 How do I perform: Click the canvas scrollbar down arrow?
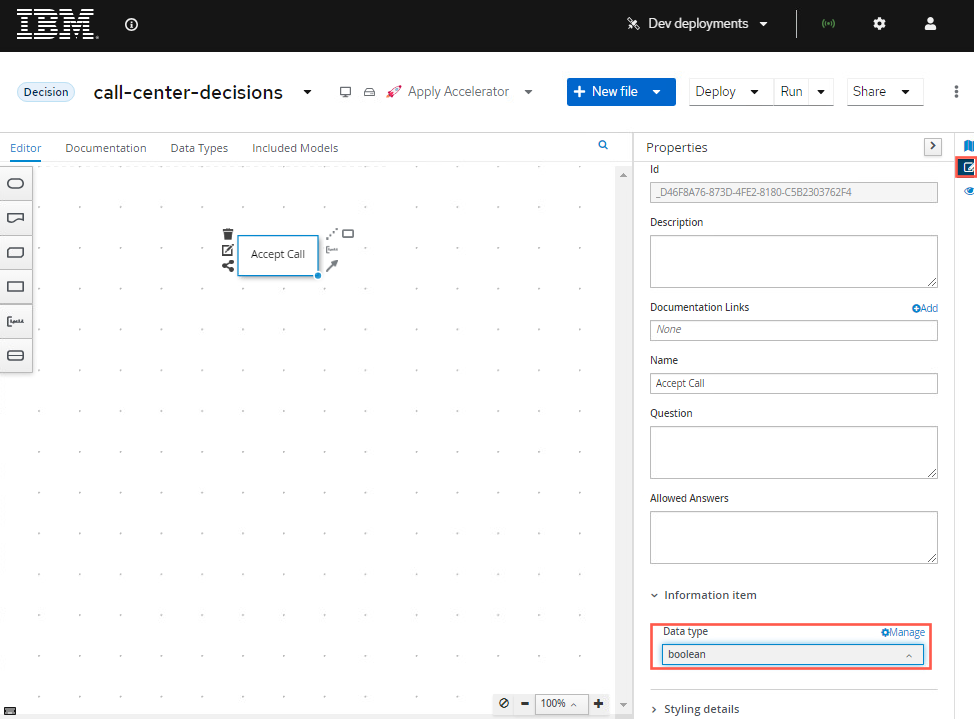[623, 705]
